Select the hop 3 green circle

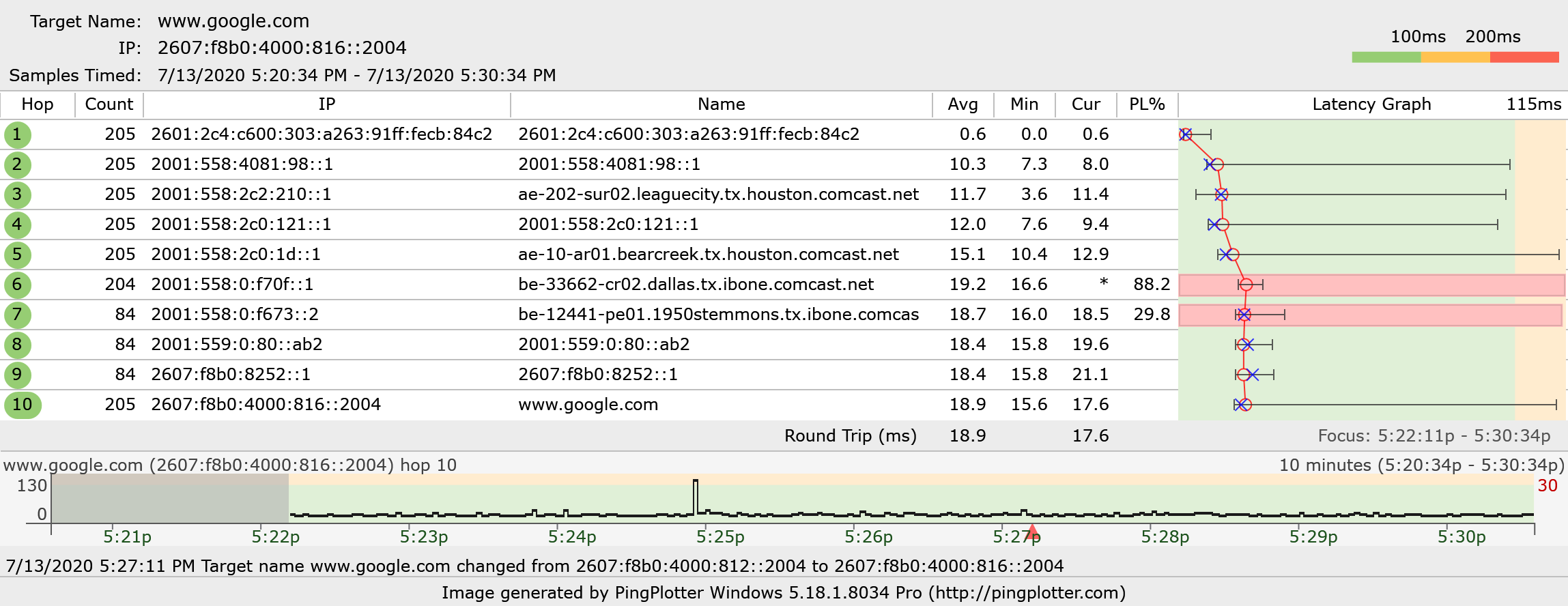[17, 194]
